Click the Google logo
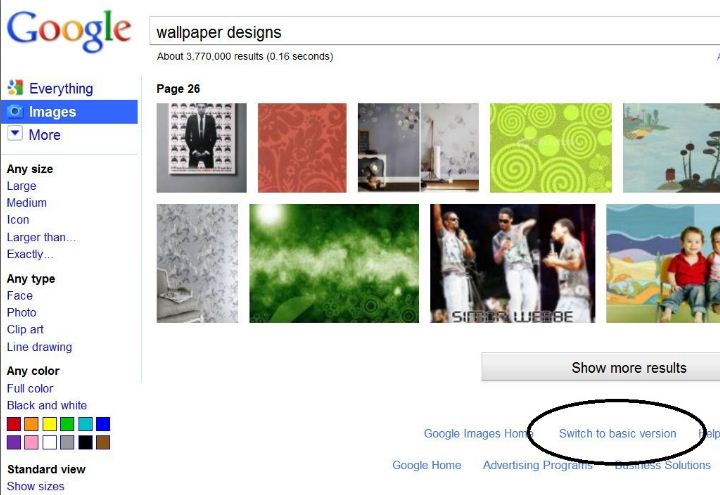The image size is (720, 495). tap(69, 30)
